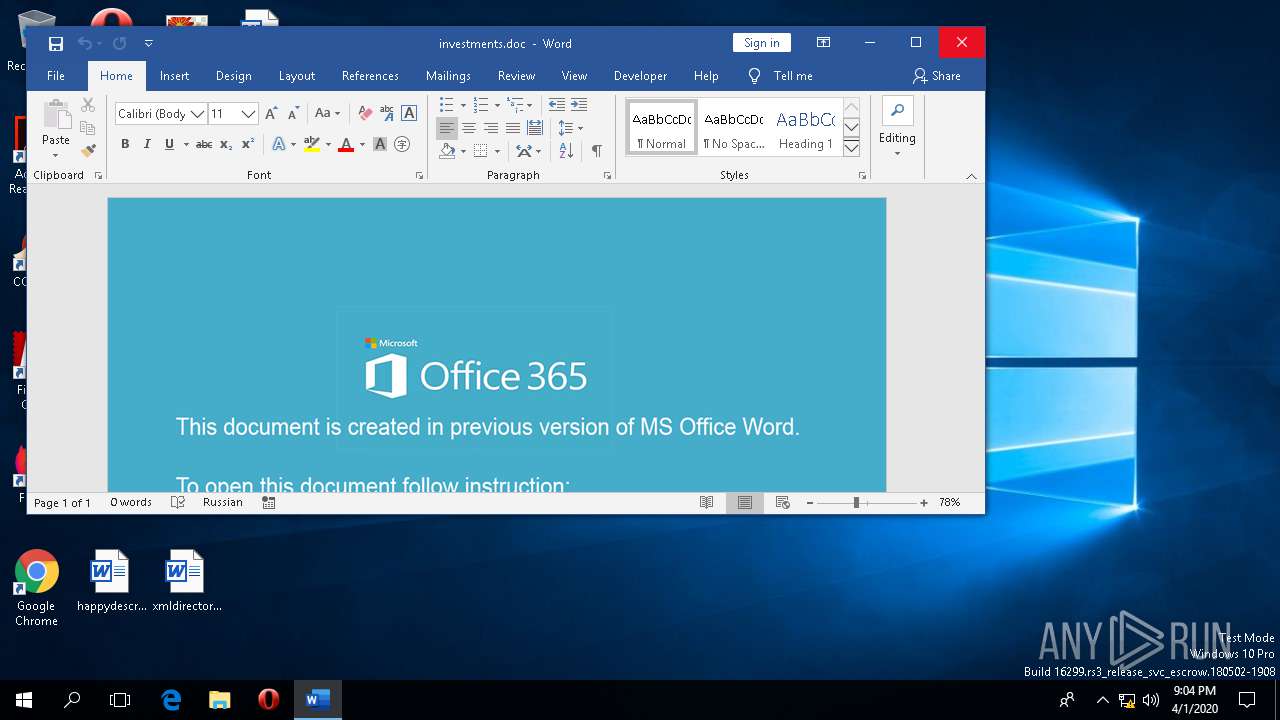Viewport: 1280px width, 720px height.
Task: Switch to the Review tab
Action: [x=516, y=76]
